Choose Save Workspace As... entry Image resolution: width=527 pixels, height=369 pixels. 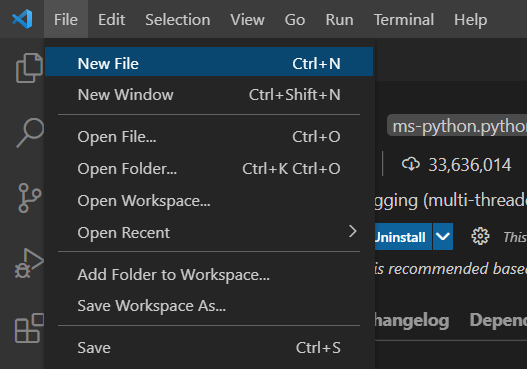tap(209, 305)
